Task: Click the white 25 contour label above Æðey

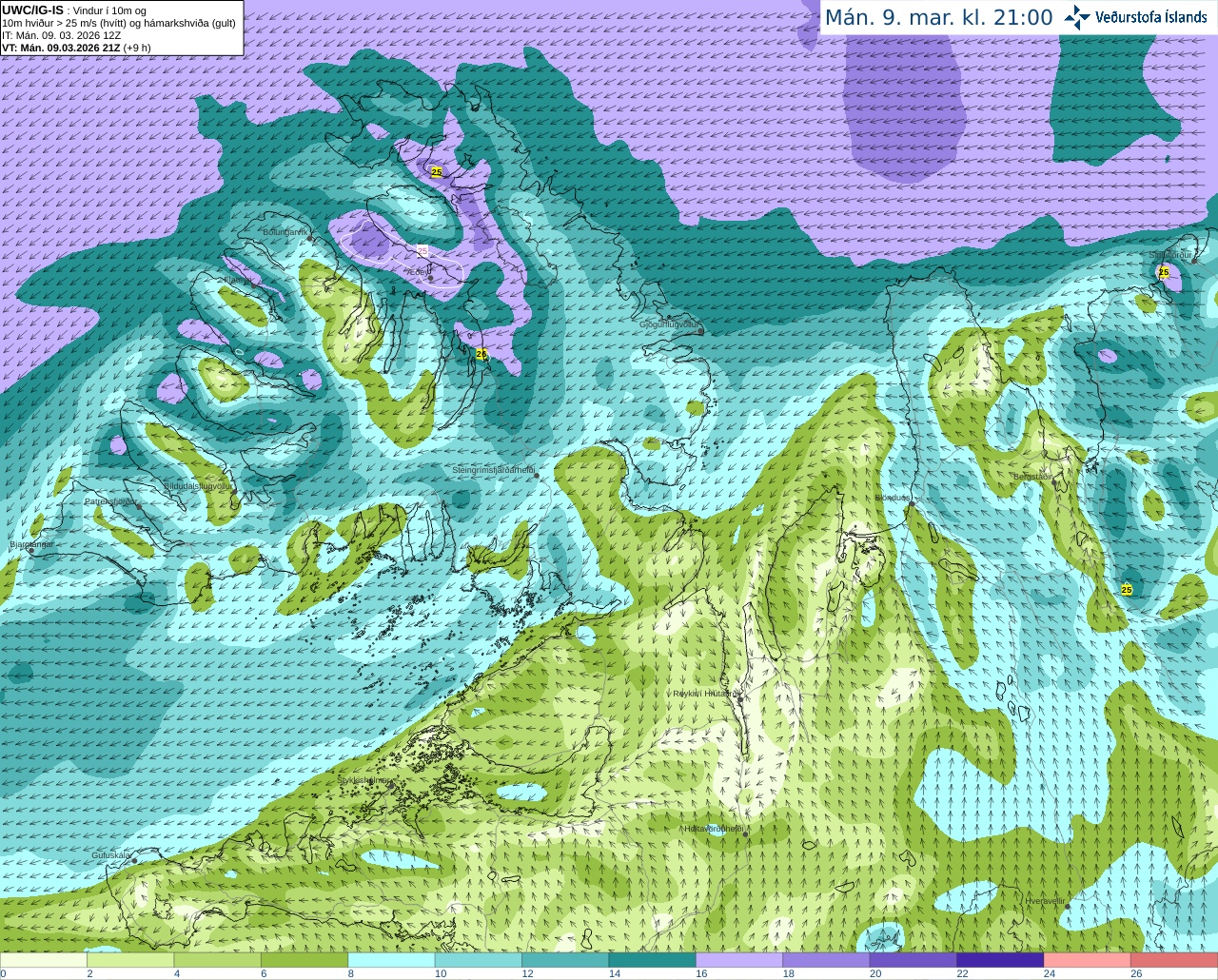Action: pos(422,250)
